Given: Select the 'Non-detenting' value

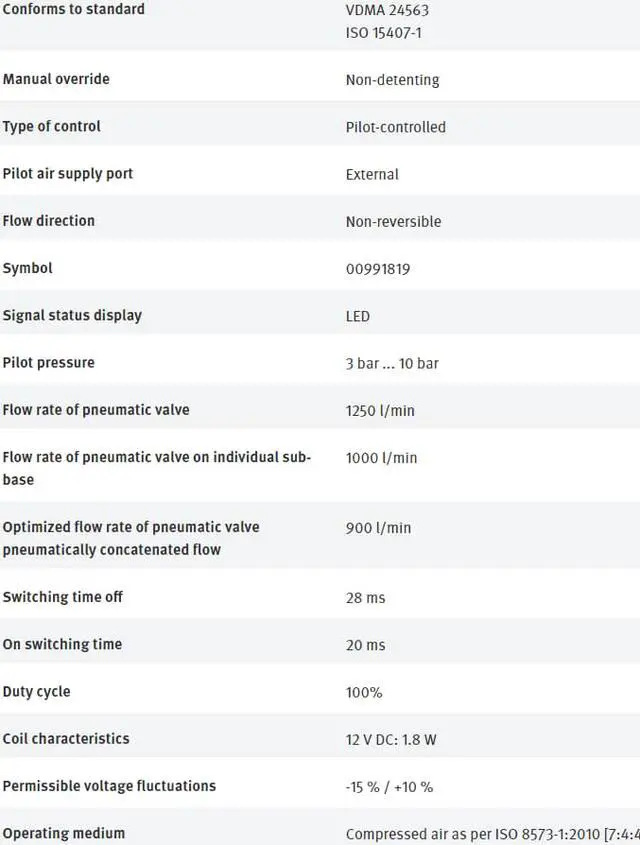Looking at the screenshot, I should (392, 80).
